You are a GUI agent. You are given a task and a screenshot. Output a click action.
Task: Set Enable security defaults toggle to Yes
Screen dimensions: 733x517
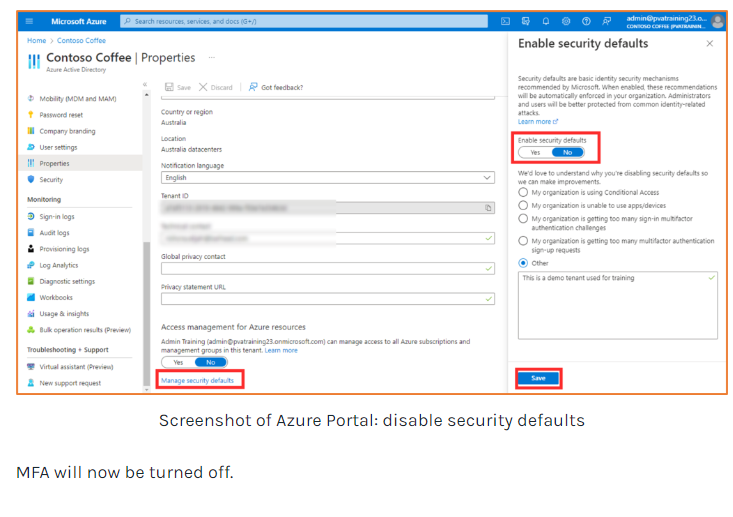[535, 152]
